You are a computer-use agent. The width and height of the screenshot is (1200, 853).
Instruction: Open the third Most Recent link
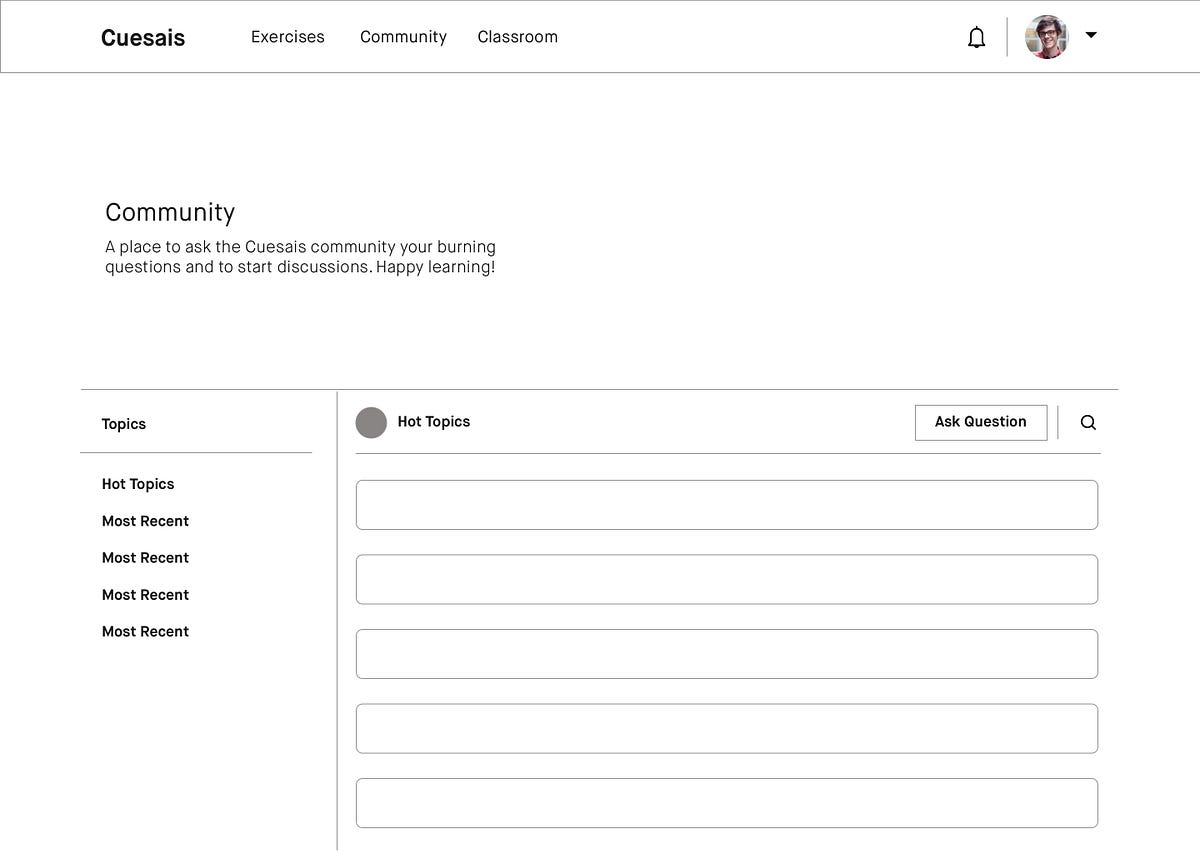click(x=145, y=595)
